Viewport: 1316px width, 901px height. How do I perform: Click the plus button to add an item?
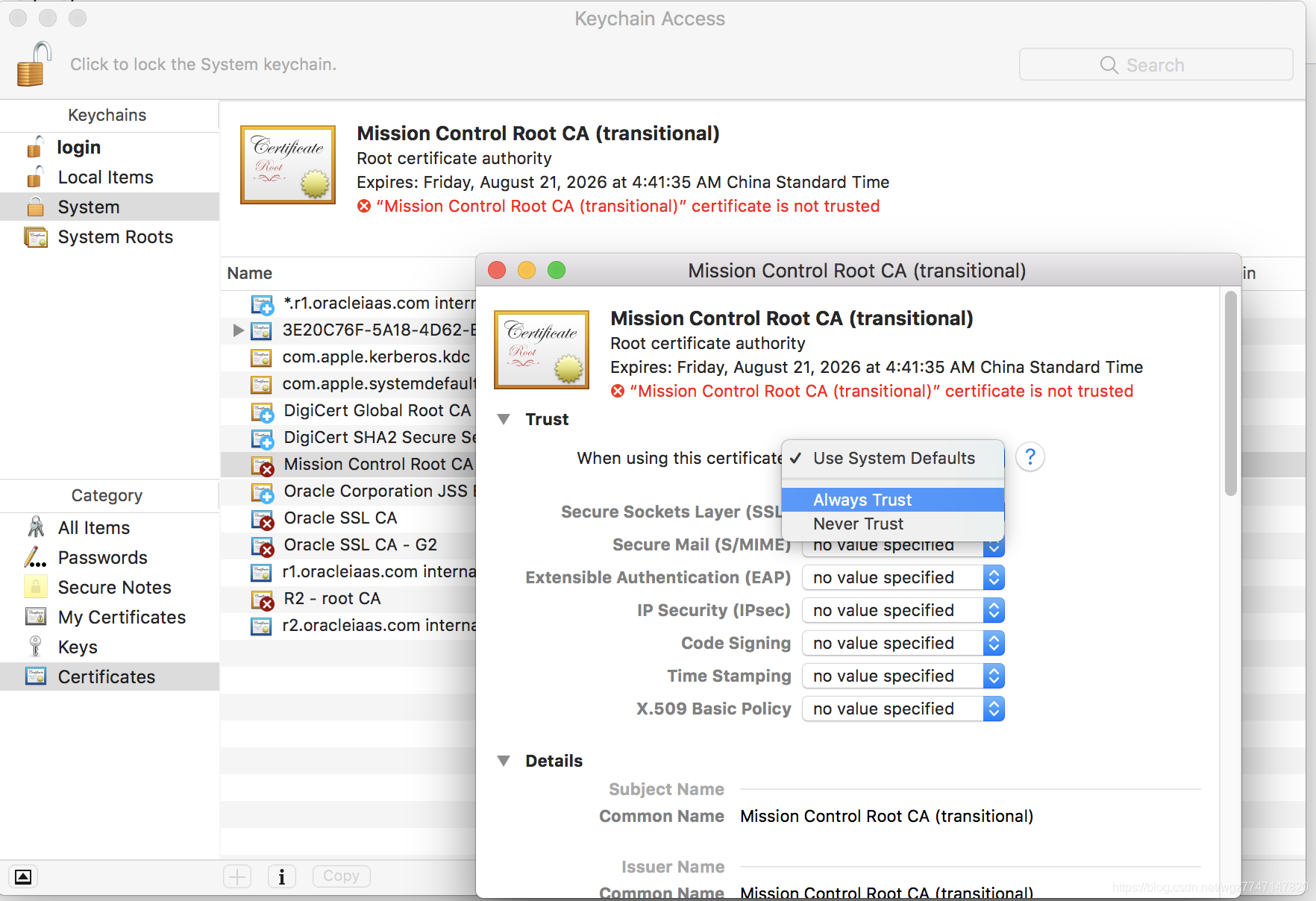tap(237, 876)
